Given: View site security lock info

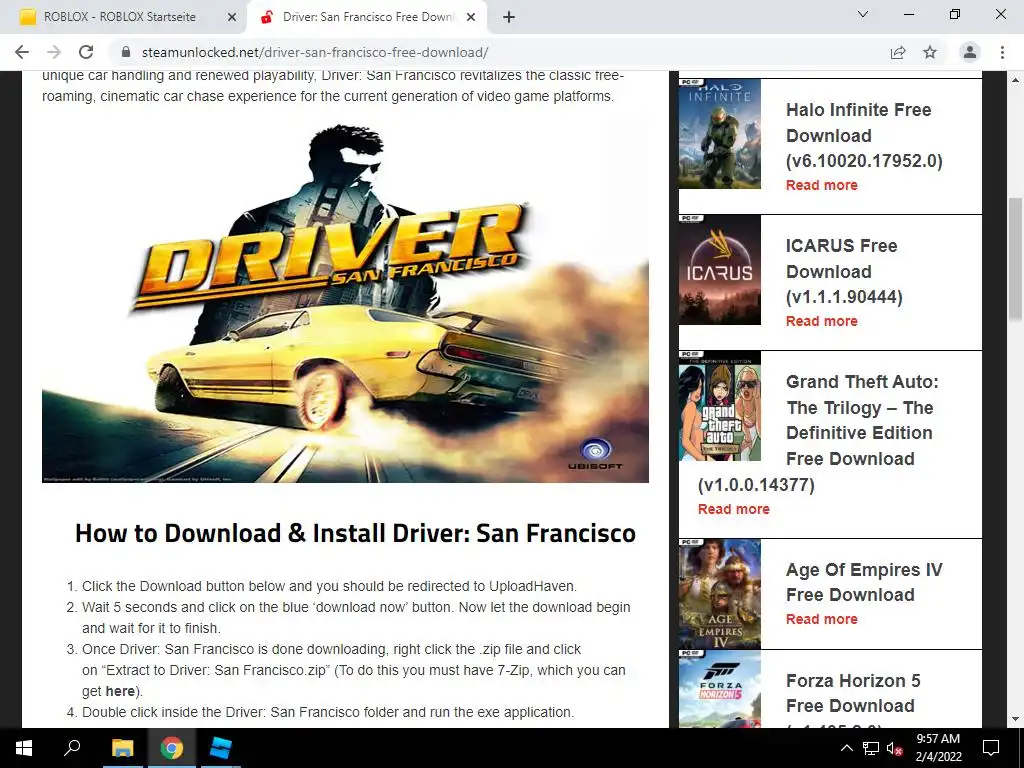Looking at the screenshot, I should tap(126, 52).
